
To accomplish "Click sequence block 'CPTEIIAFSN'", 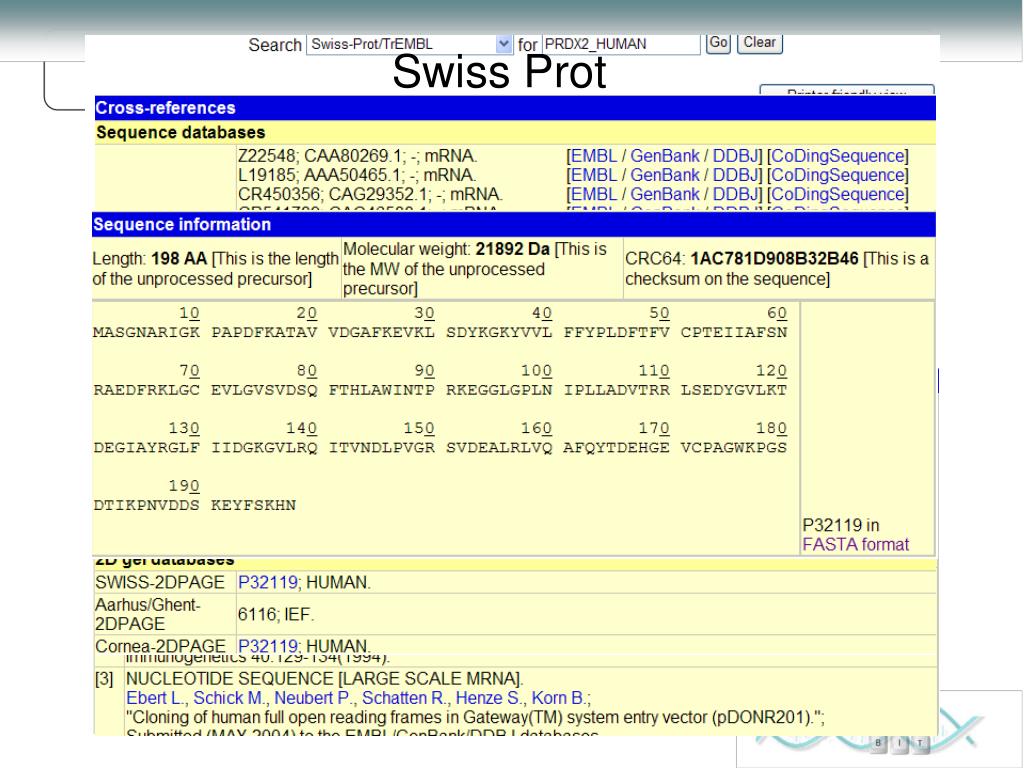I will tap(734, 332).
